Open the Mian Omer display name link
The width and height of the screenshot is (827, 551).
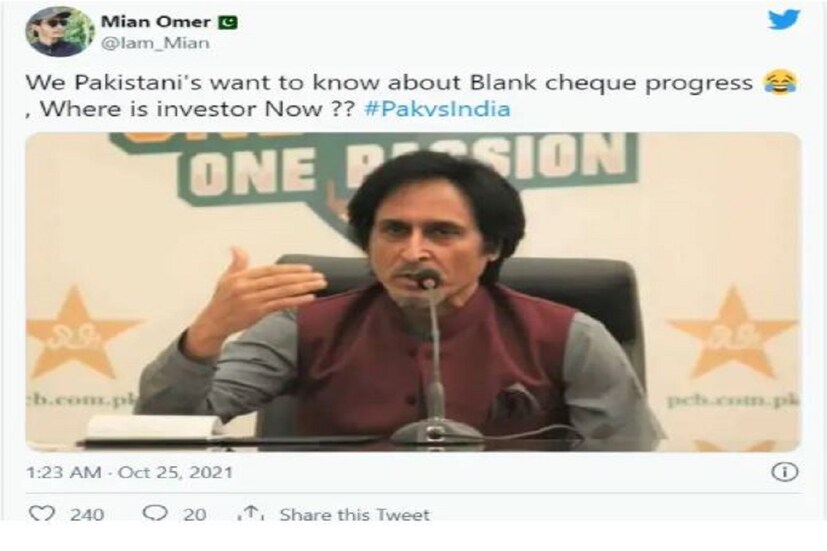(x=156, y=22)
